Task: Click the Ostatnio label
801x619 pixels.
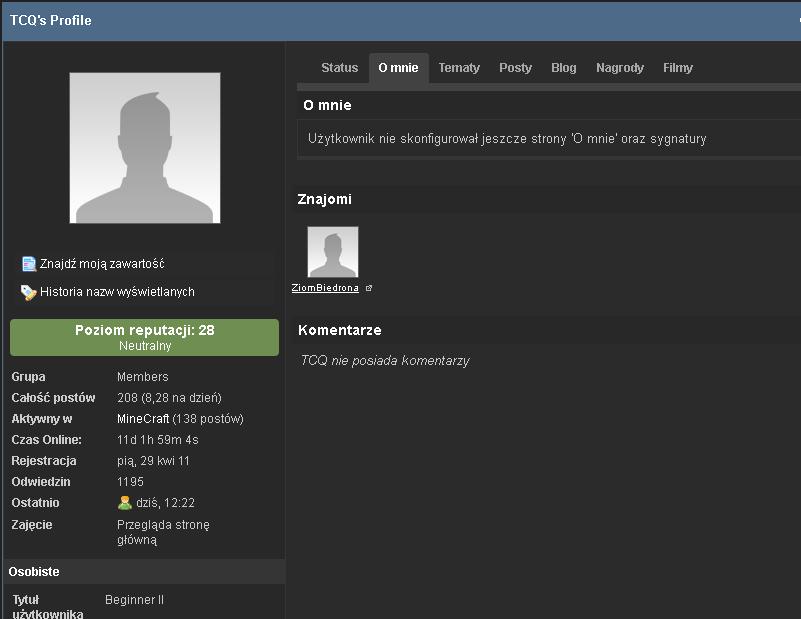Action: click(x=35, y=503)
